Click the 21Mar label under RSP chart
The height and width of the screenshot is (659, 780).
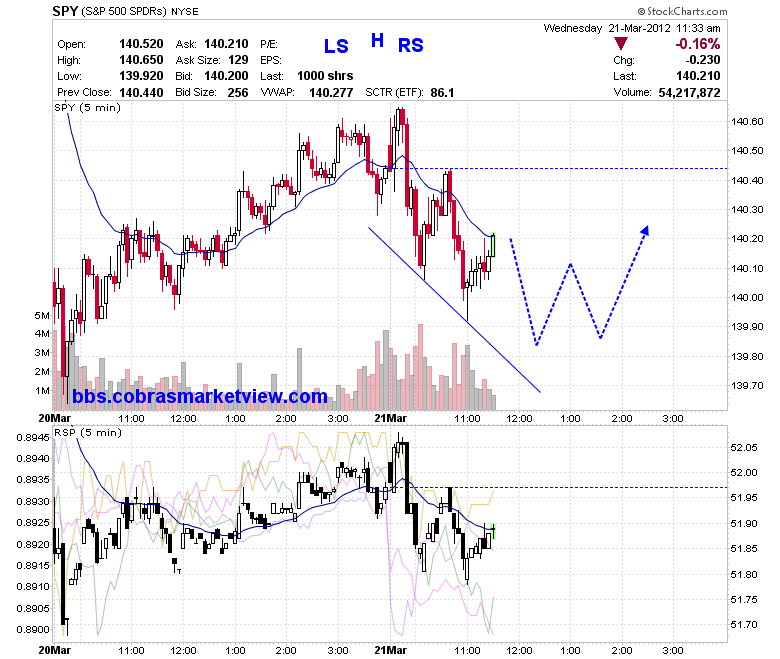click(390, 650)
